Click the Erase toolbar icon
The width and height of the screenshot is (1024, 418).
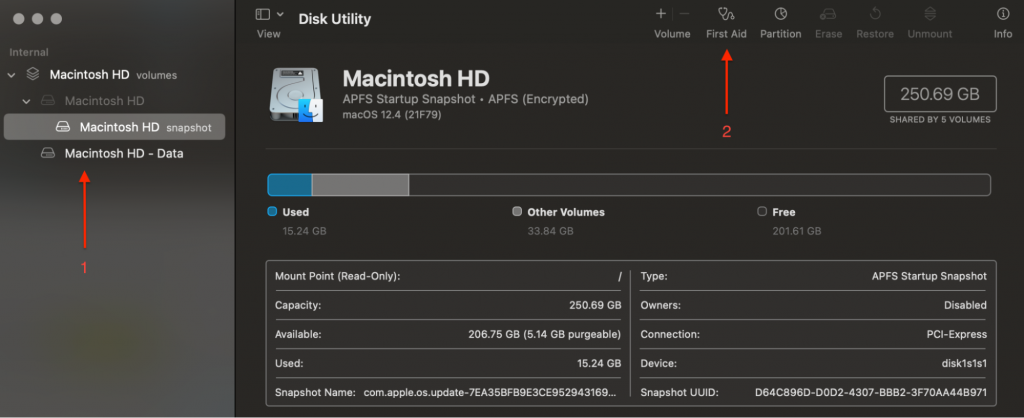tap(828, 14)
